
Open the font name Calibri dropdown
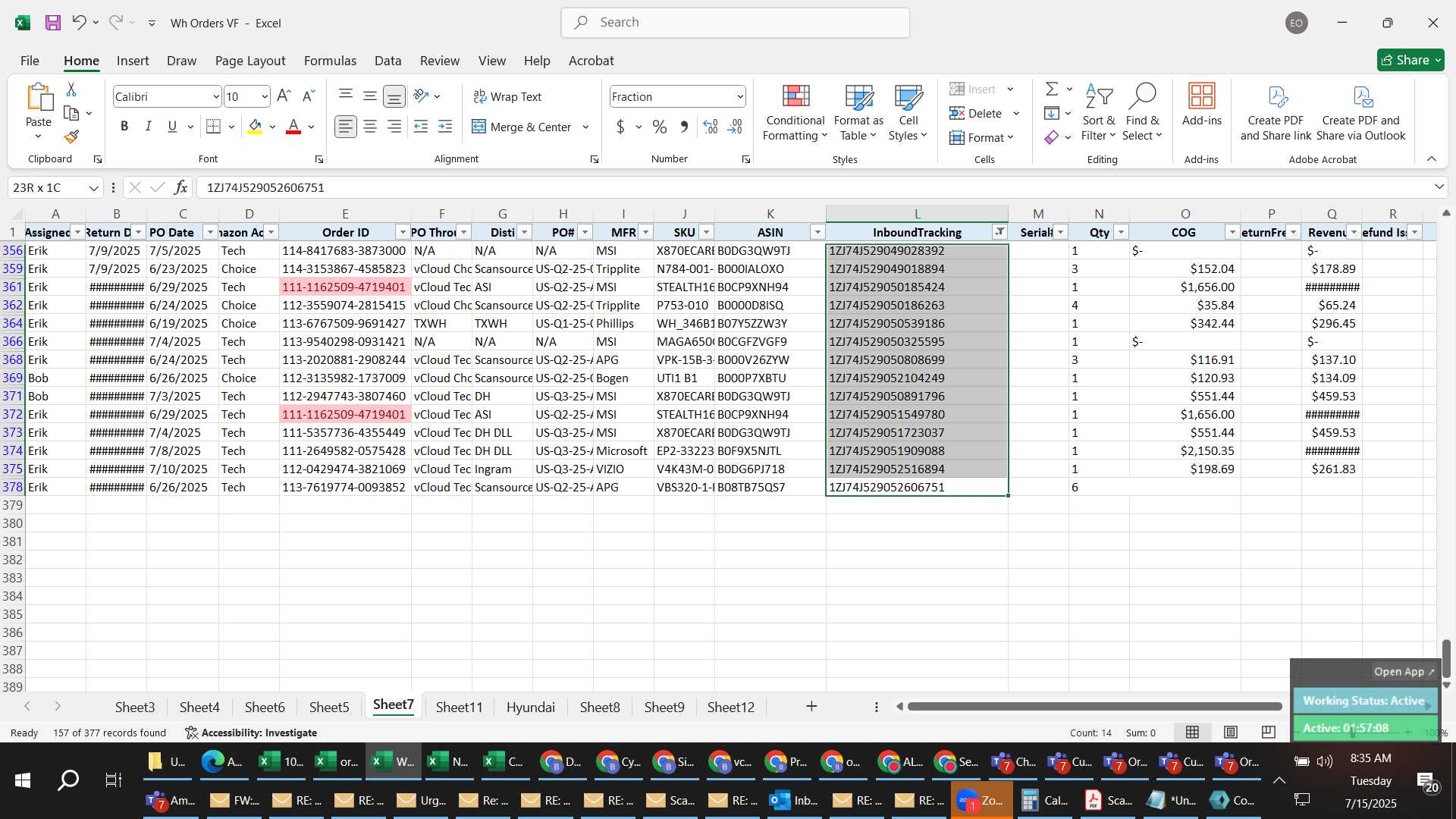(215, 97)
